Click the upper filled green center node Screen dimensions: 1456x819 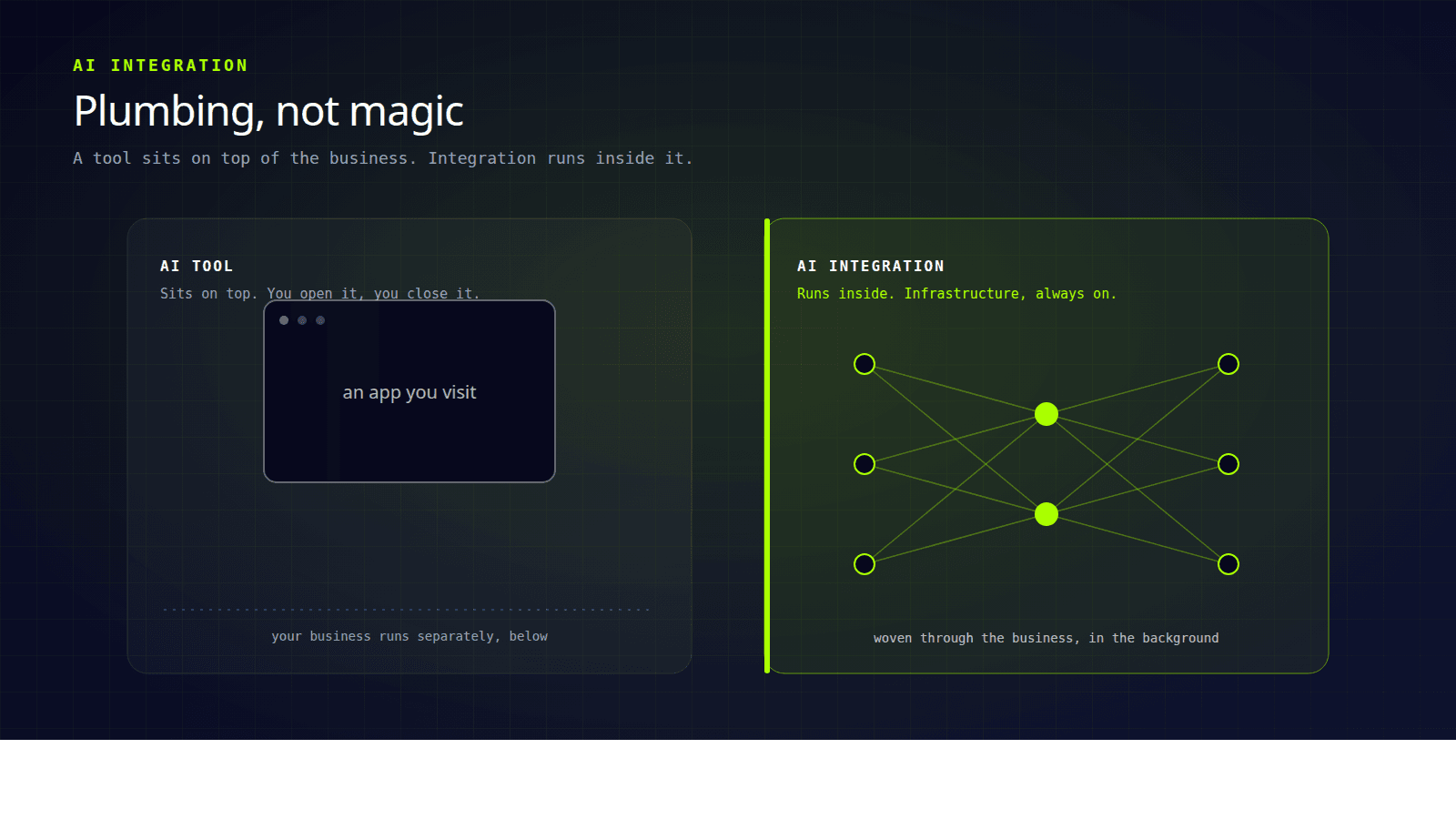point(1046,414)
